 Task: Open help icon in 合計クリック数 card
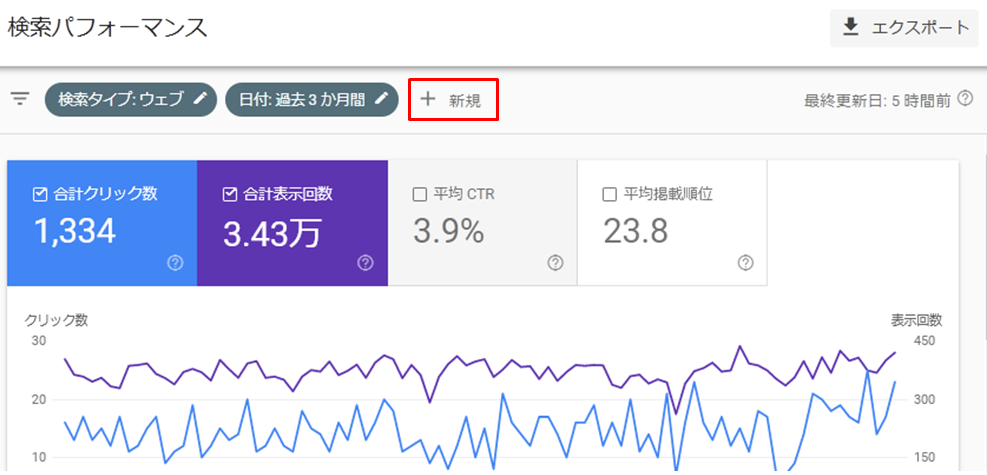point(176,263)
